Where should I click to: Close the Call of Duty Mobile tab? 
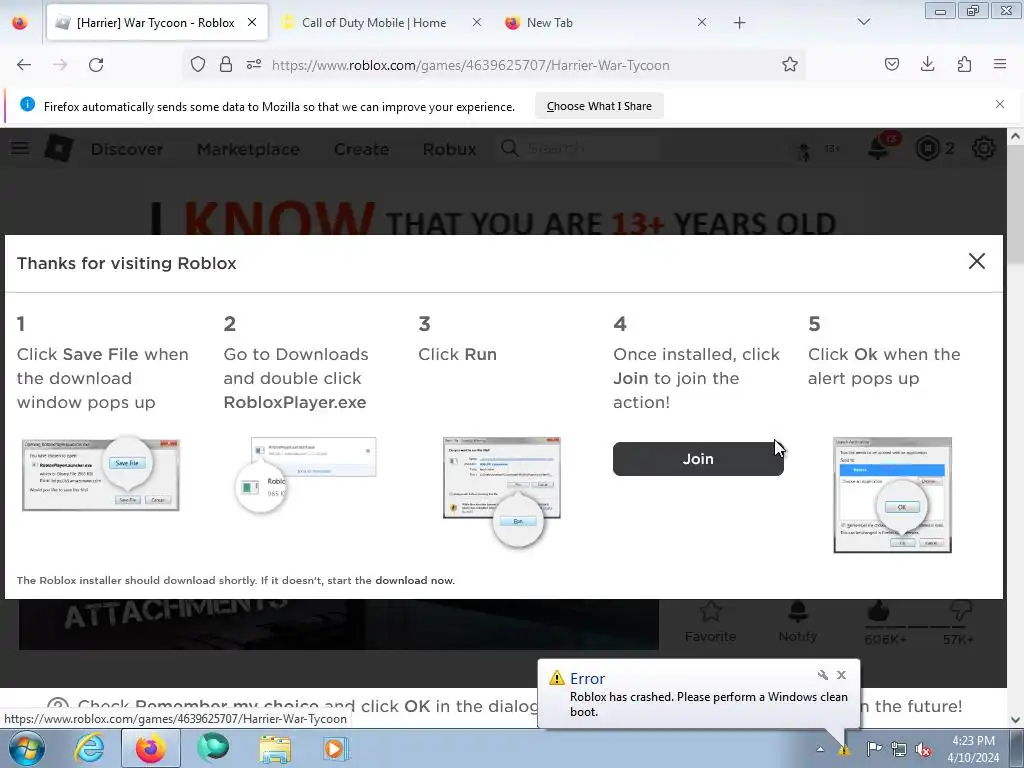pos(477,22)
